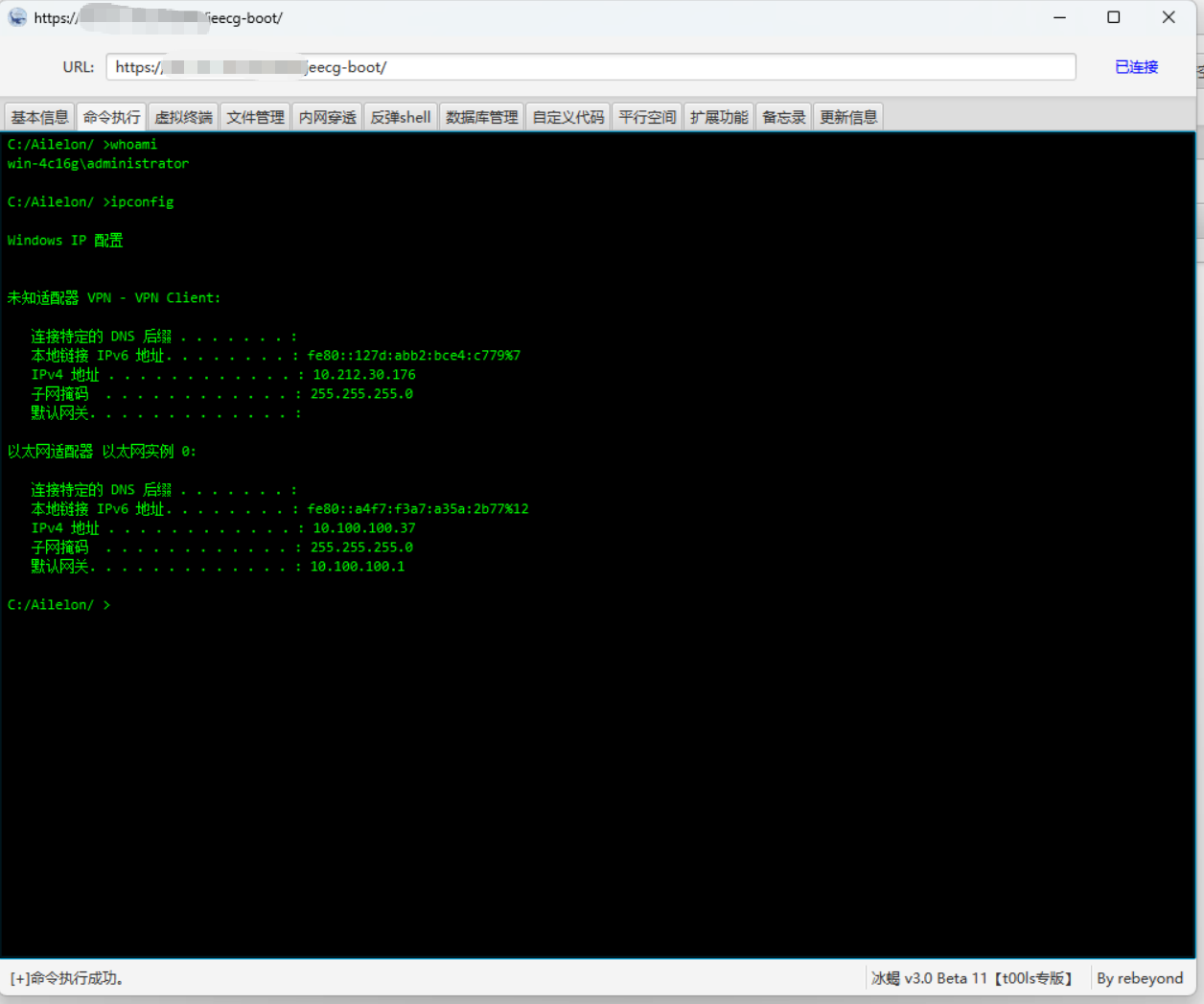
Task: Switch to the 基本信息 tab
Action: [x=39, y=117]
